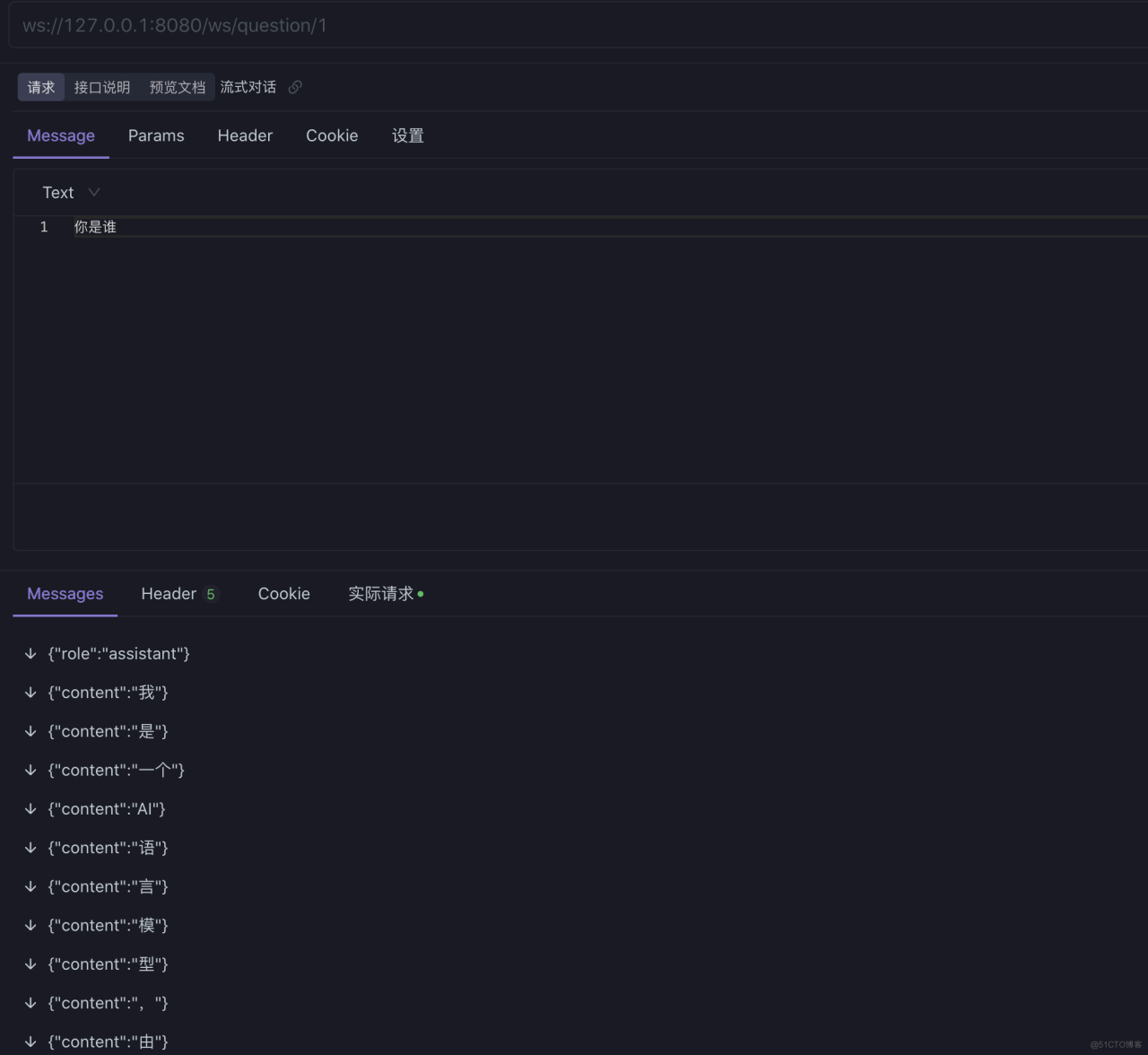Click the arrow icon beside content 模
Viewport: 1148px width, 1055px height.
coord(30,925)
